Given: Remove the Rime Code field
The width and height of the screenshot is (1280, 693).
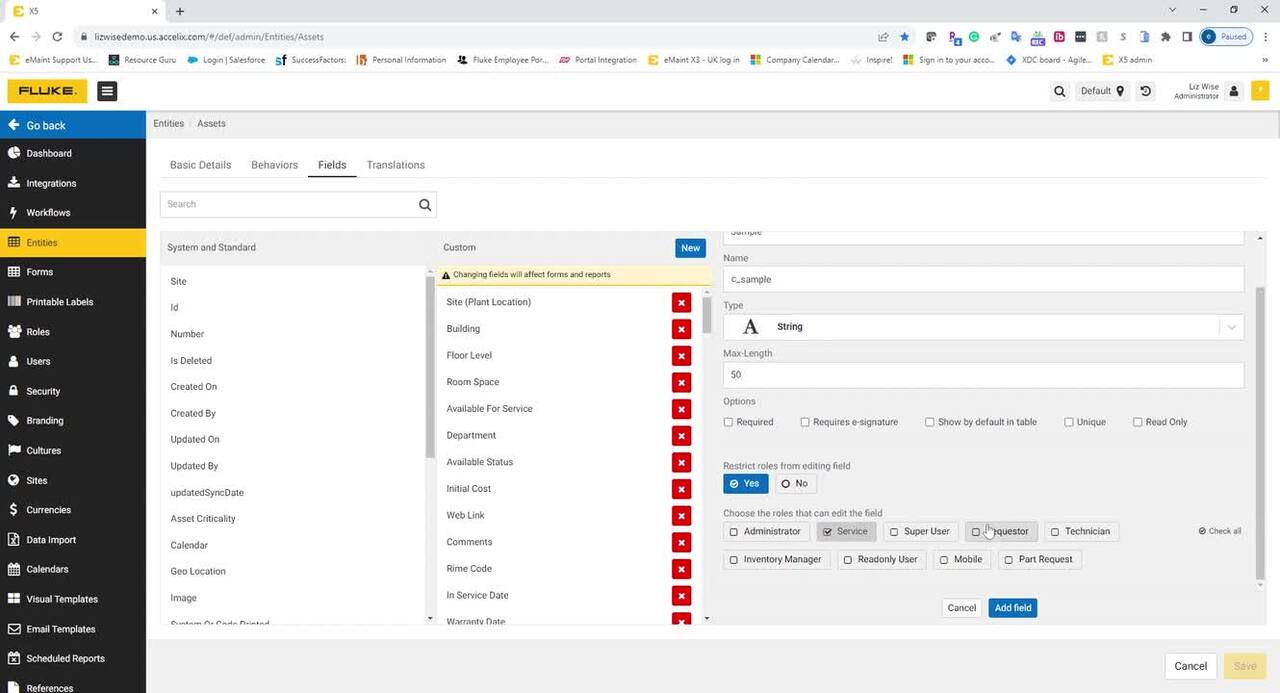Looking at the screenshot, I should click(681, 569).
